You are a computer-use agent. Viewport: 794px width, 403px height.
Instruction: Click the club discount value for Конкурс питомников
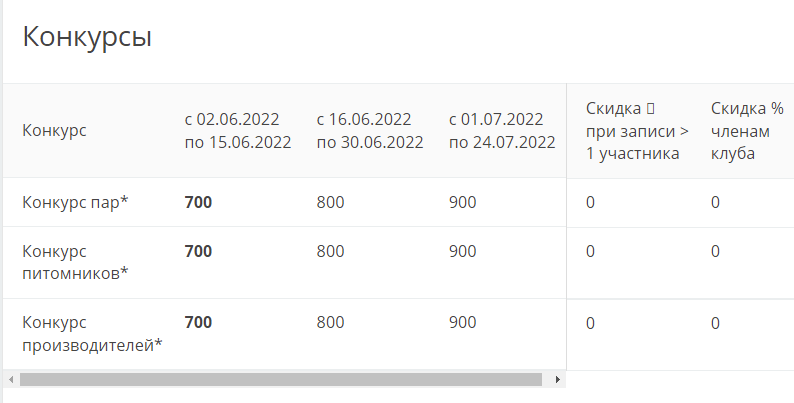point(715,251)
